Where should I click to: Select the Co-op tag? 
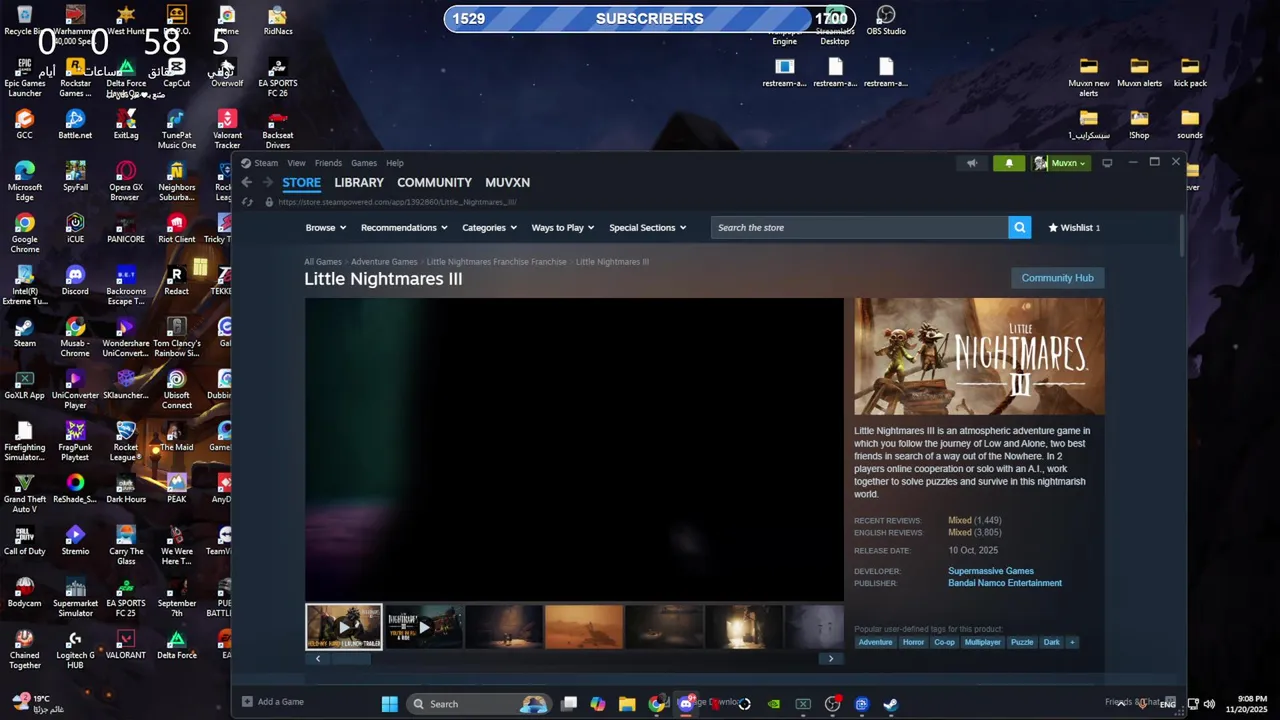point(944,642)
